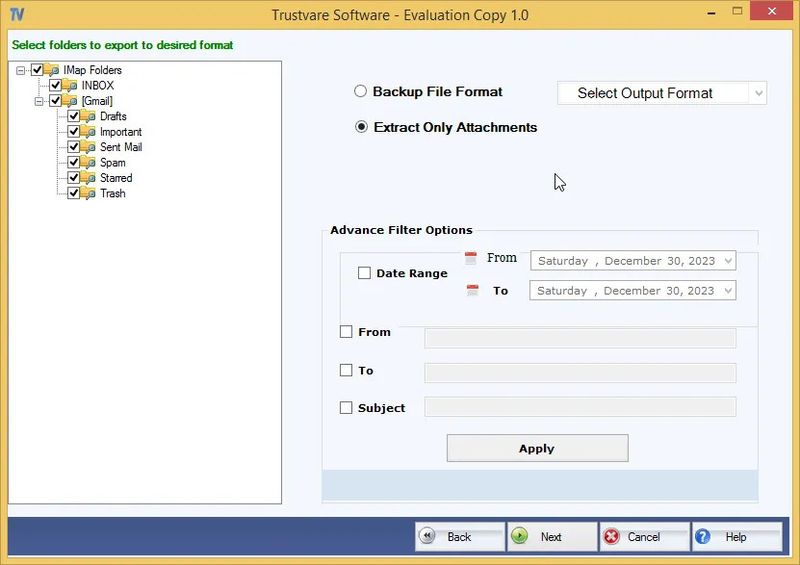
Task: Select the Spam label in tree
Action: 113,162
